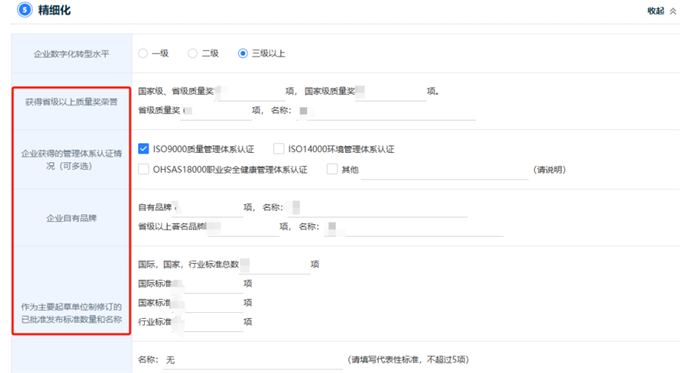Click the 行业标准 count field
Screen dimensions: 680x373
click(x=207, y=322)
